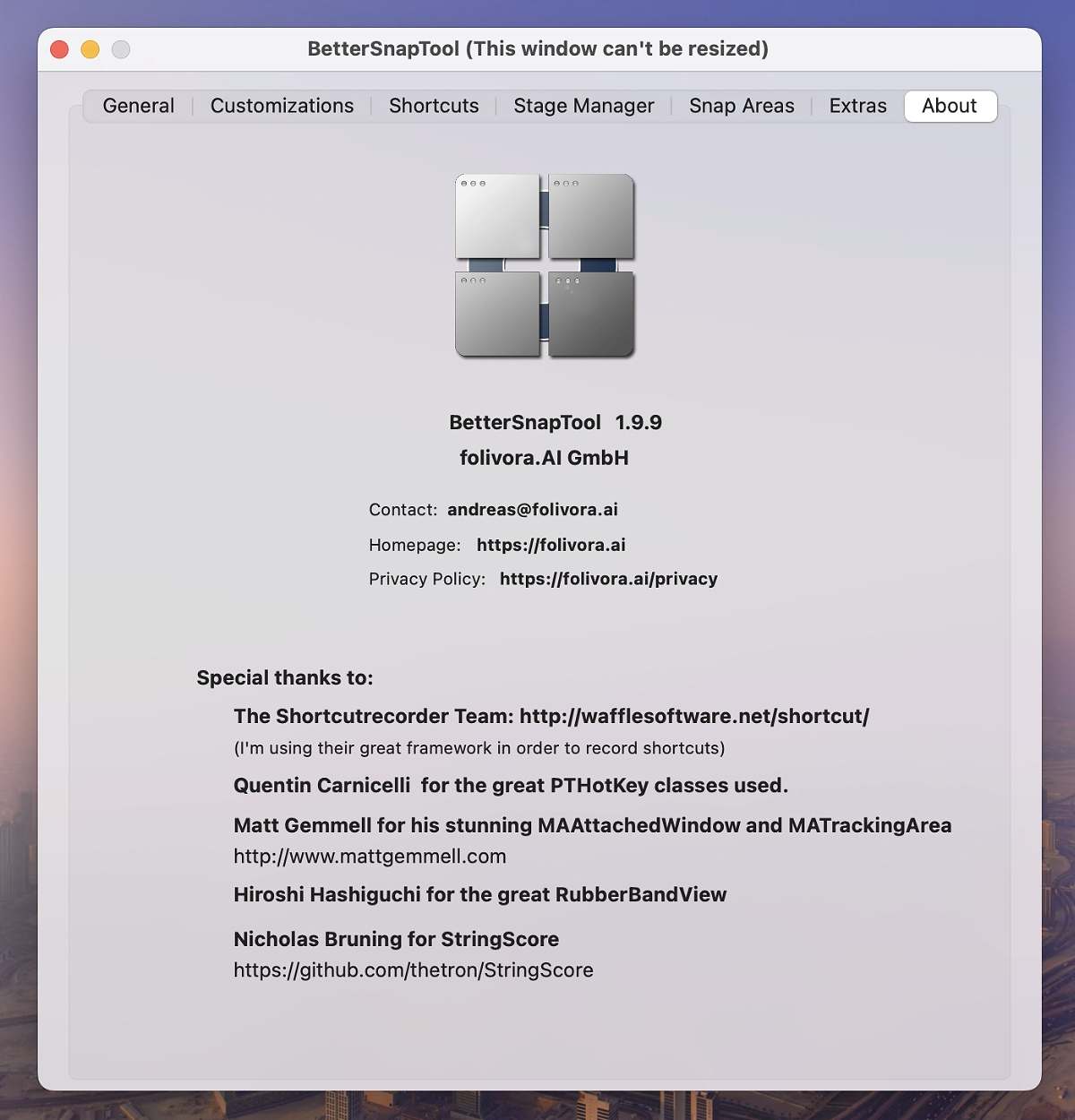
Task: Click the "Privacy Policy:" label
Action: (427, 579)
